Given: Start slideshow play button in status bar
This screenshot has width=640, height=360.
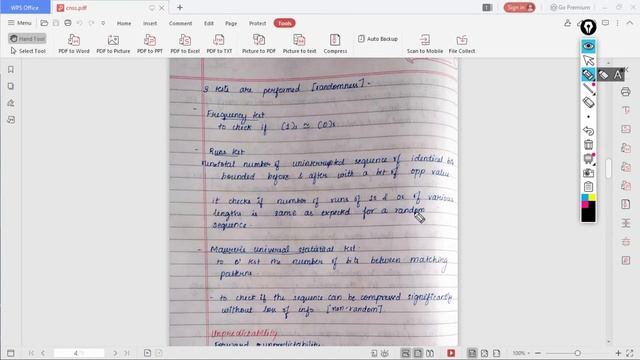Looking at the screenshot, I should pyautogui.click(x=451, y=353).
